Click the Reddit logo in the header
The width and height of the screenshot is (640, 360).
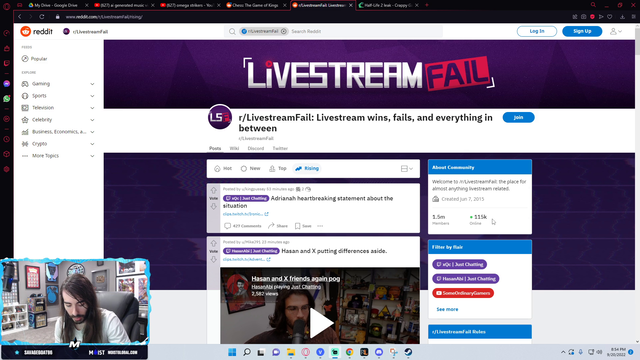coord(37,31)
